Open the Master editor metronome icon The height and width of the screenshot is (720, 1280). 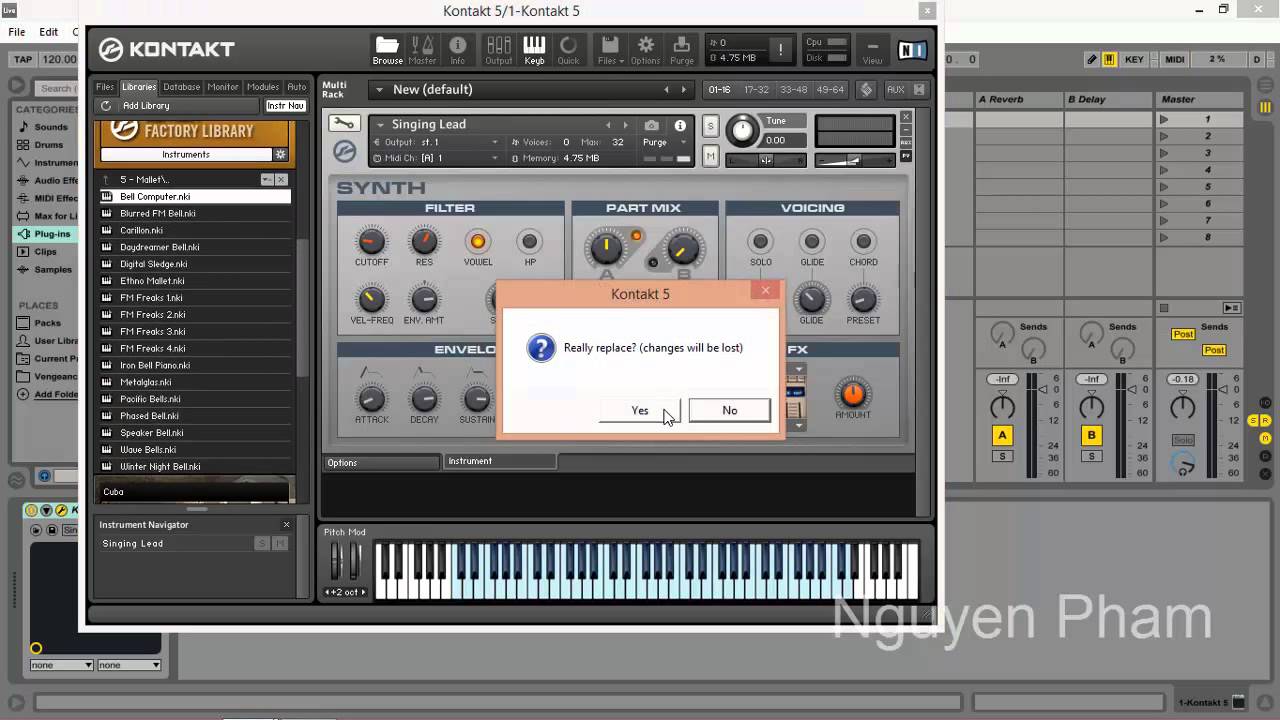pyautogui.click(x=422, y=50)
